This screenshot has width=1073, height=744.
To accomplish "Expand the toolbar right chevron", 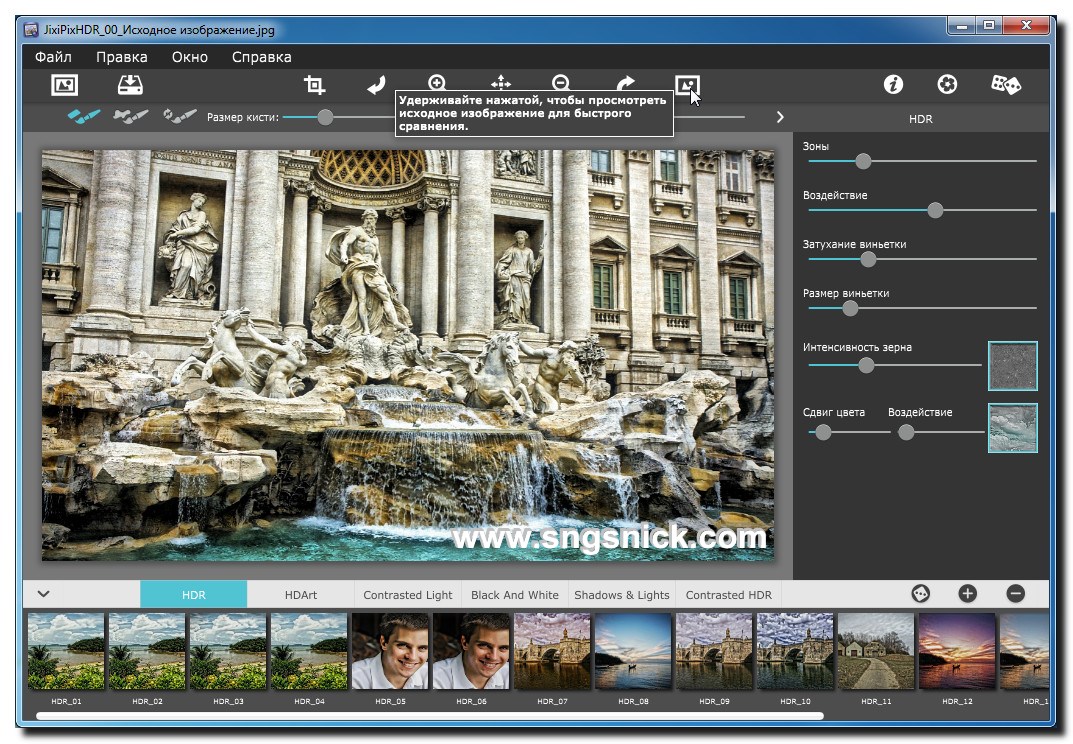I will point(780,117).
